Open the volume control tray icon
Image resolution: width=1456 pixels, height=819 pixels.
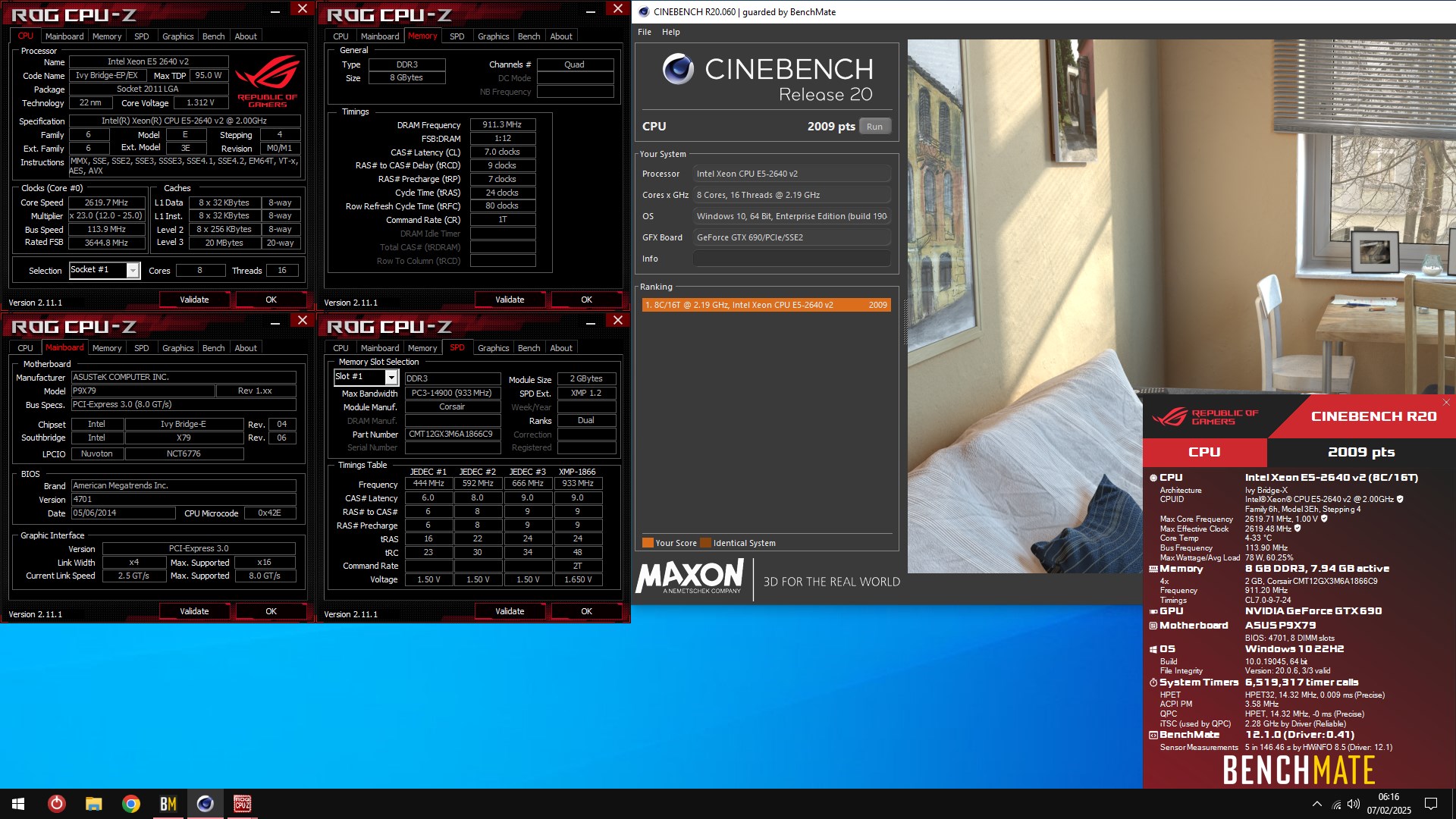point(1354,805)
